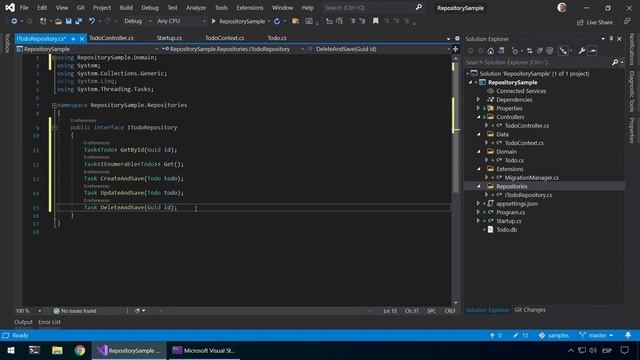
Task: Undo the last edit with the Undo icon
Action: (x=92, y=21)
